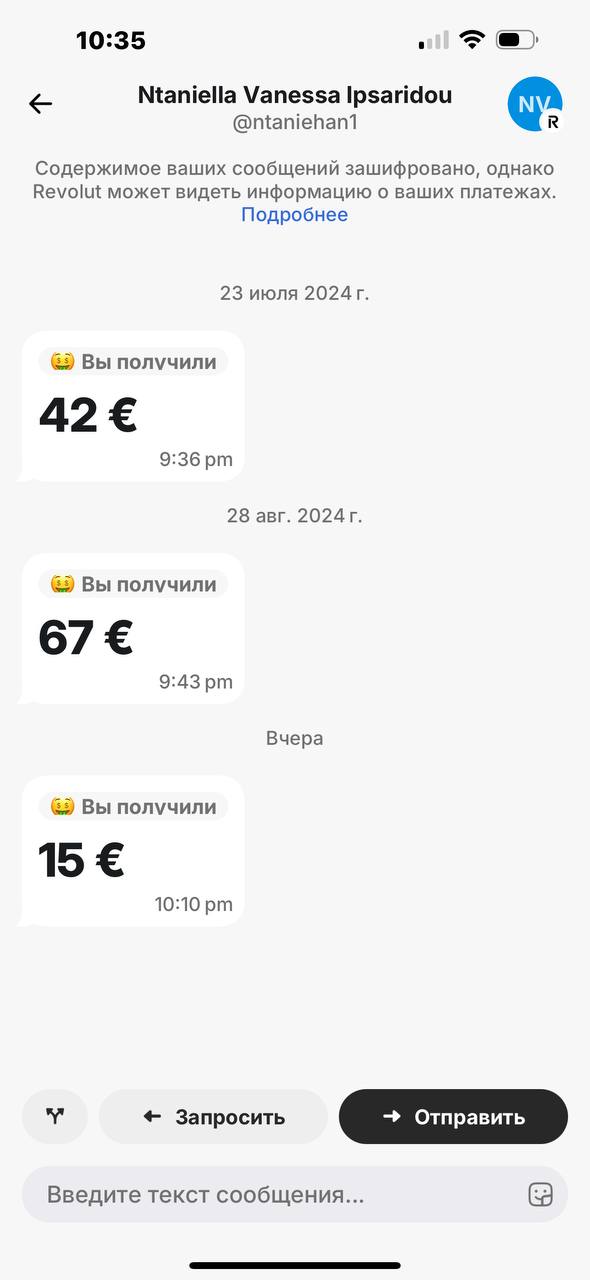Open the 42 € received transaction
The image size is (590, 1280).
click(x=132, y=406)
